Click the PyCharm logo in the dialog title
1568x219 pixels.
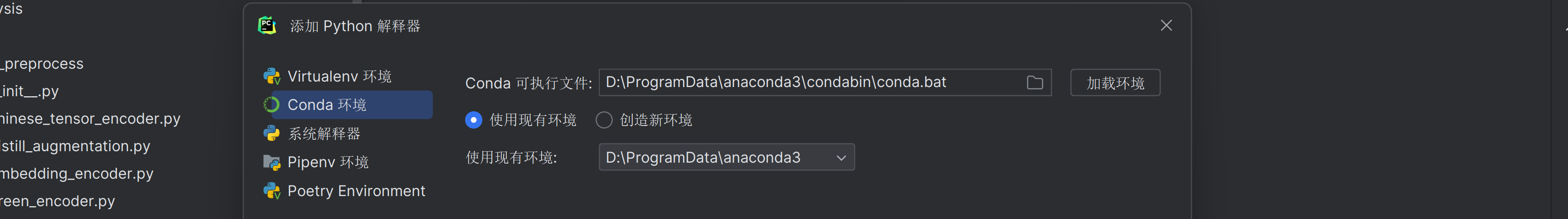click(267, 26)
